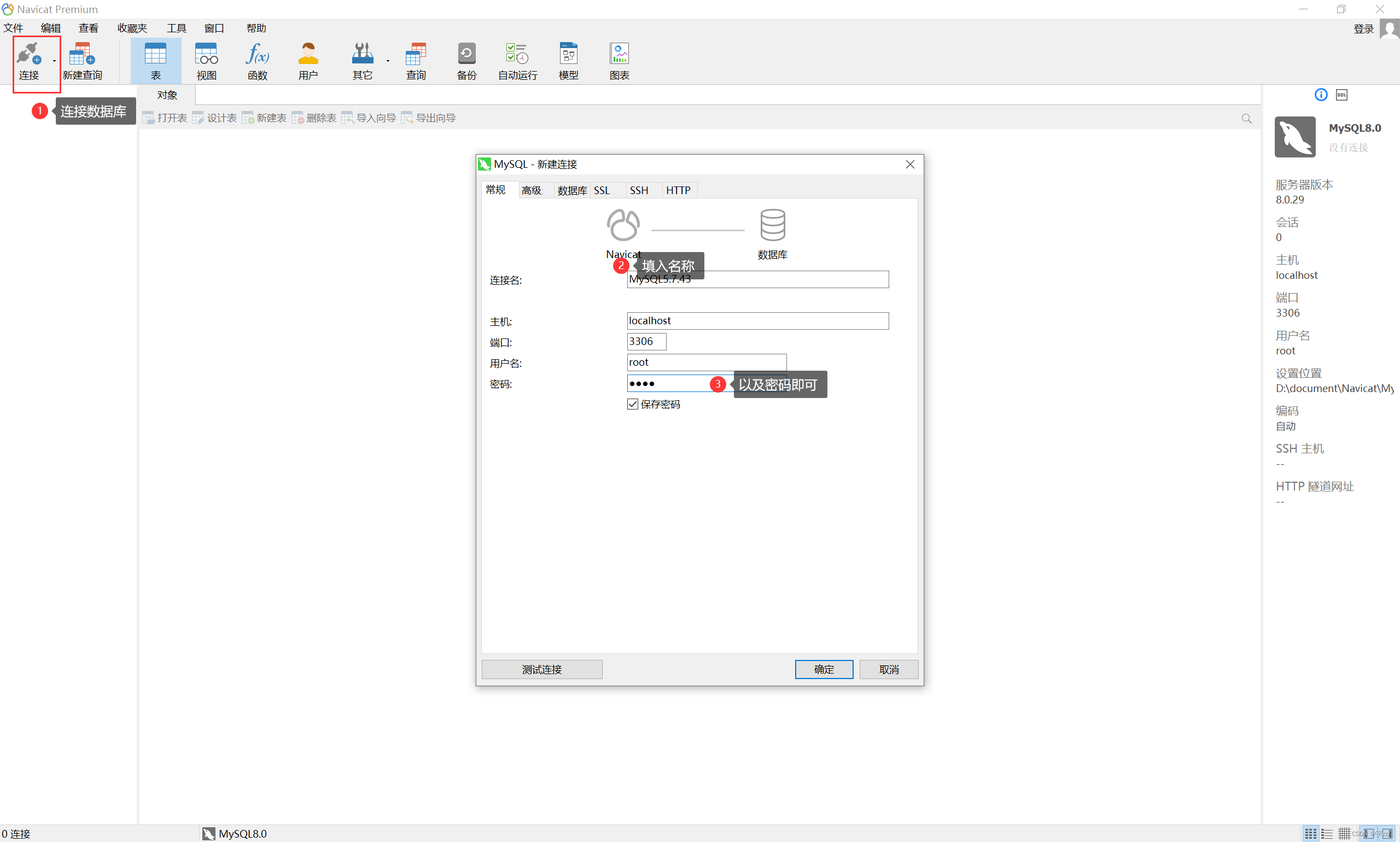Show DDL panel icon
Image resolution: width=1400 pixels, height=842 pixels.
pyautogui.click(x=1341, y=95)
